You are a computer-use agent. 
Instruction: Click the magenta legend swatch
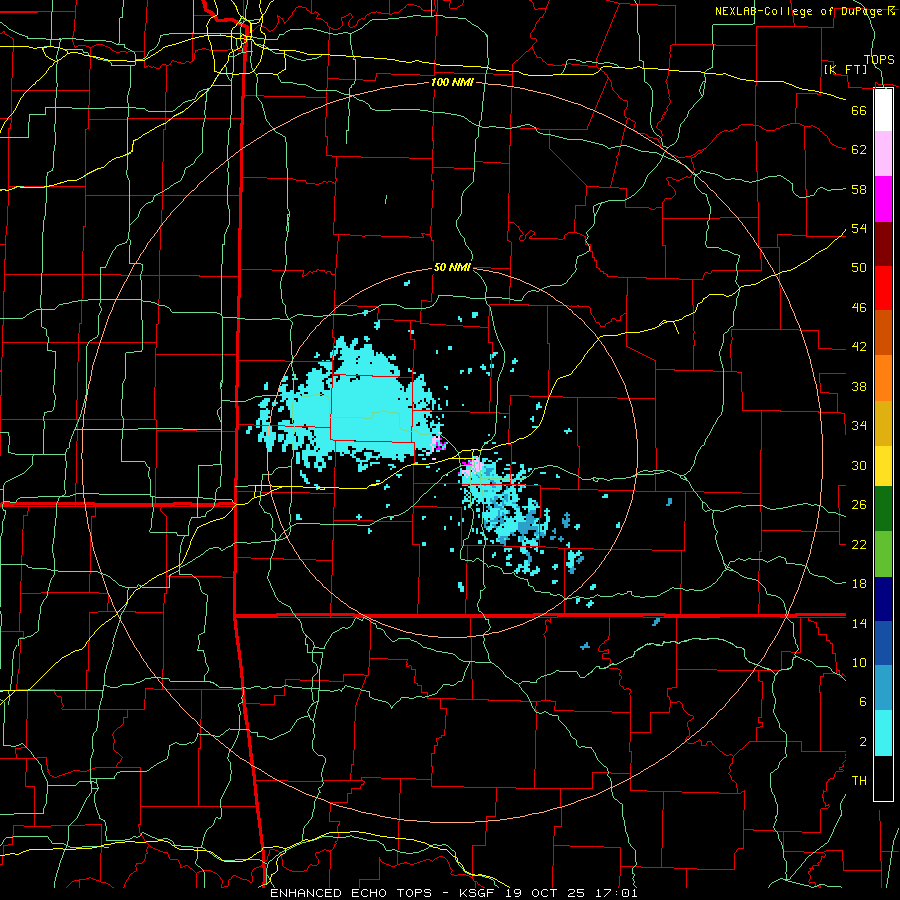(883, 199)
